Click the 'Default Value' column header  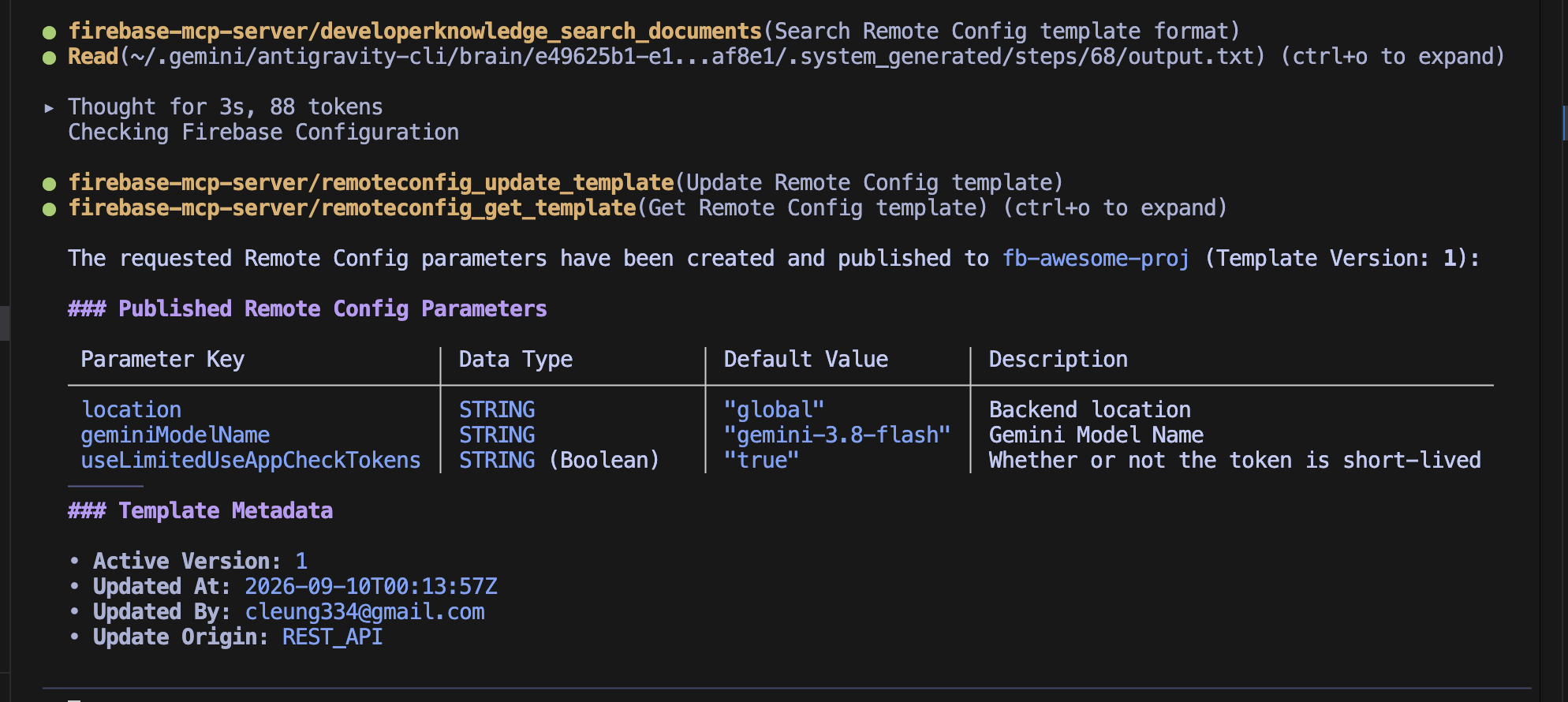[806, 360]
